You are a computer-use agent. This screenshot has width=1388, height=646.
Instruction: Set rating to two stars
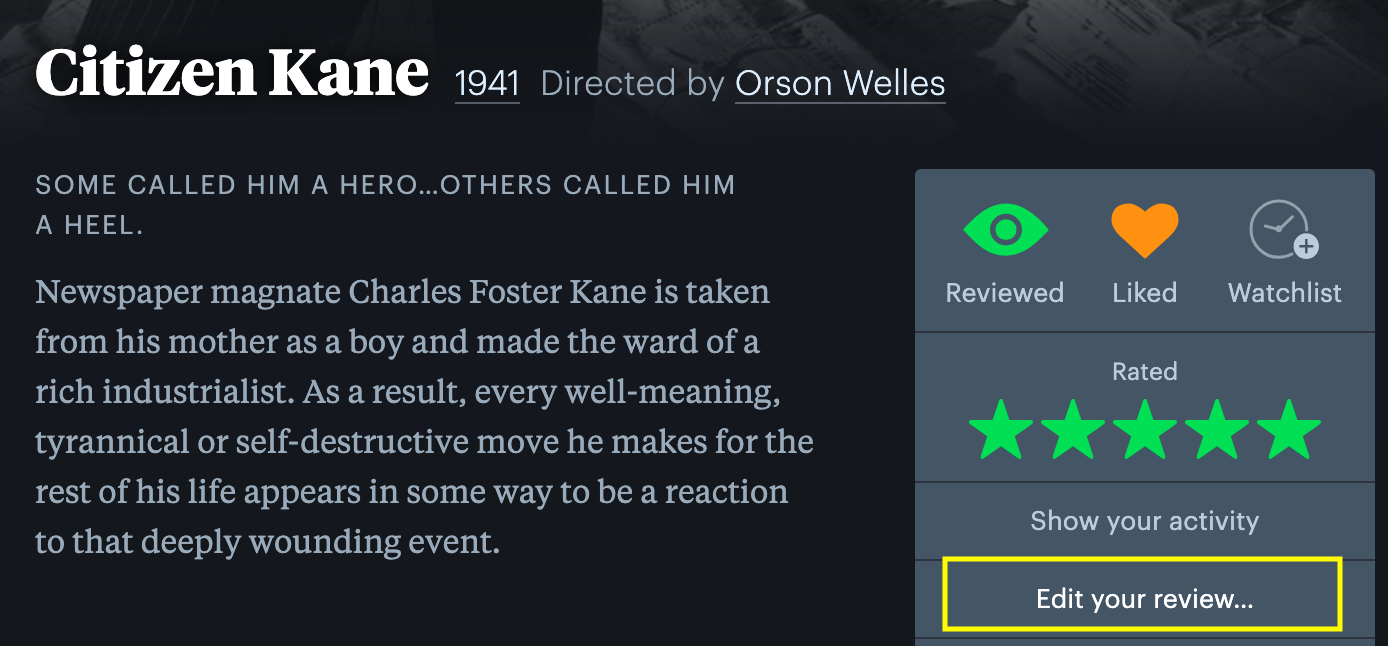pyautogui.click(x=1073, y=430)
